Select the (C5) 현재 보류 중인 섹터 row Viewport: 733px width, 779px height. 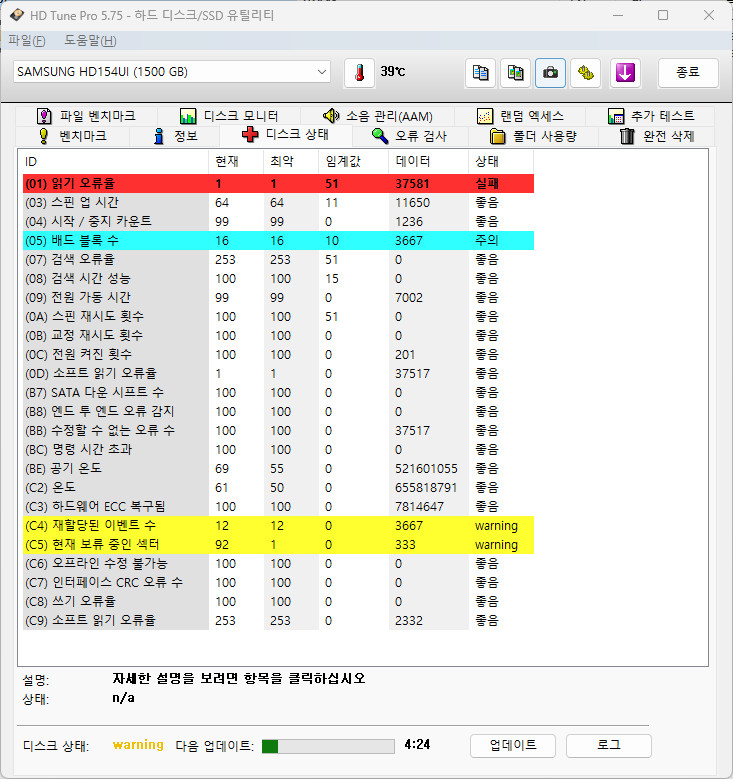coord(278,545)
